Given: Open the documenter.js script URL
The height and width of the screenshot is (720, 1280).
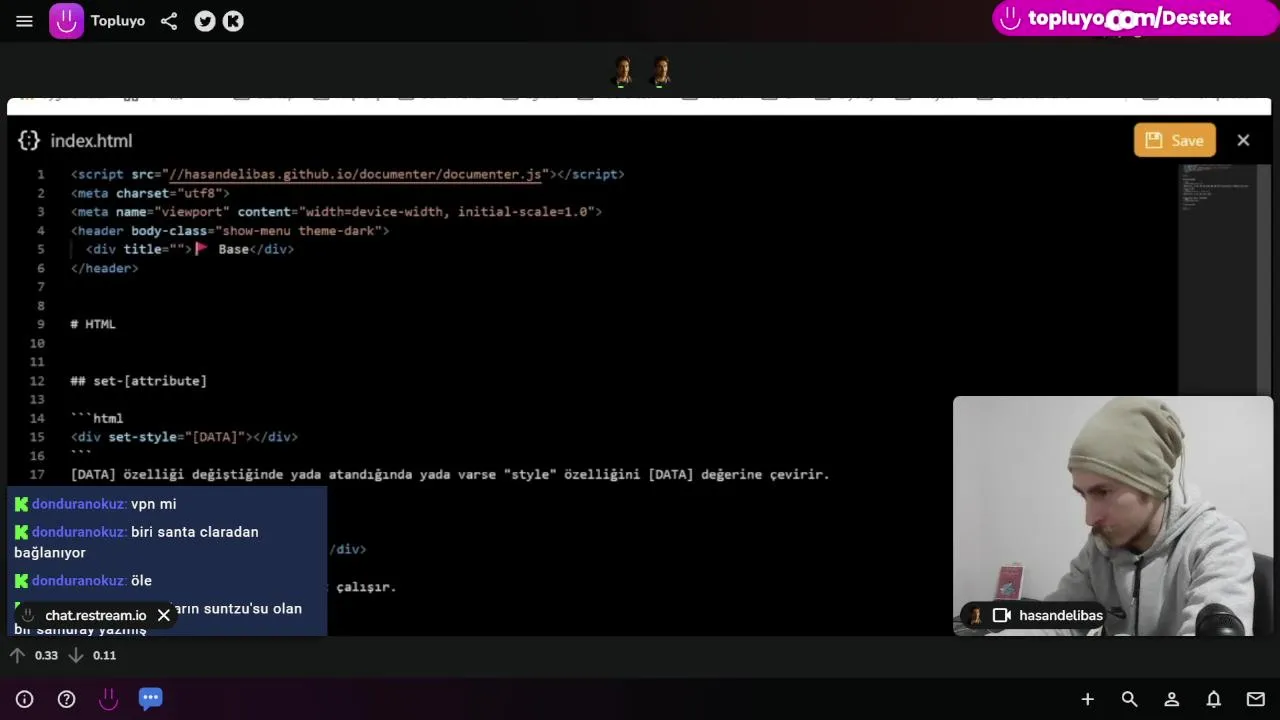Looking at the screenshot, I should point(357,174).
